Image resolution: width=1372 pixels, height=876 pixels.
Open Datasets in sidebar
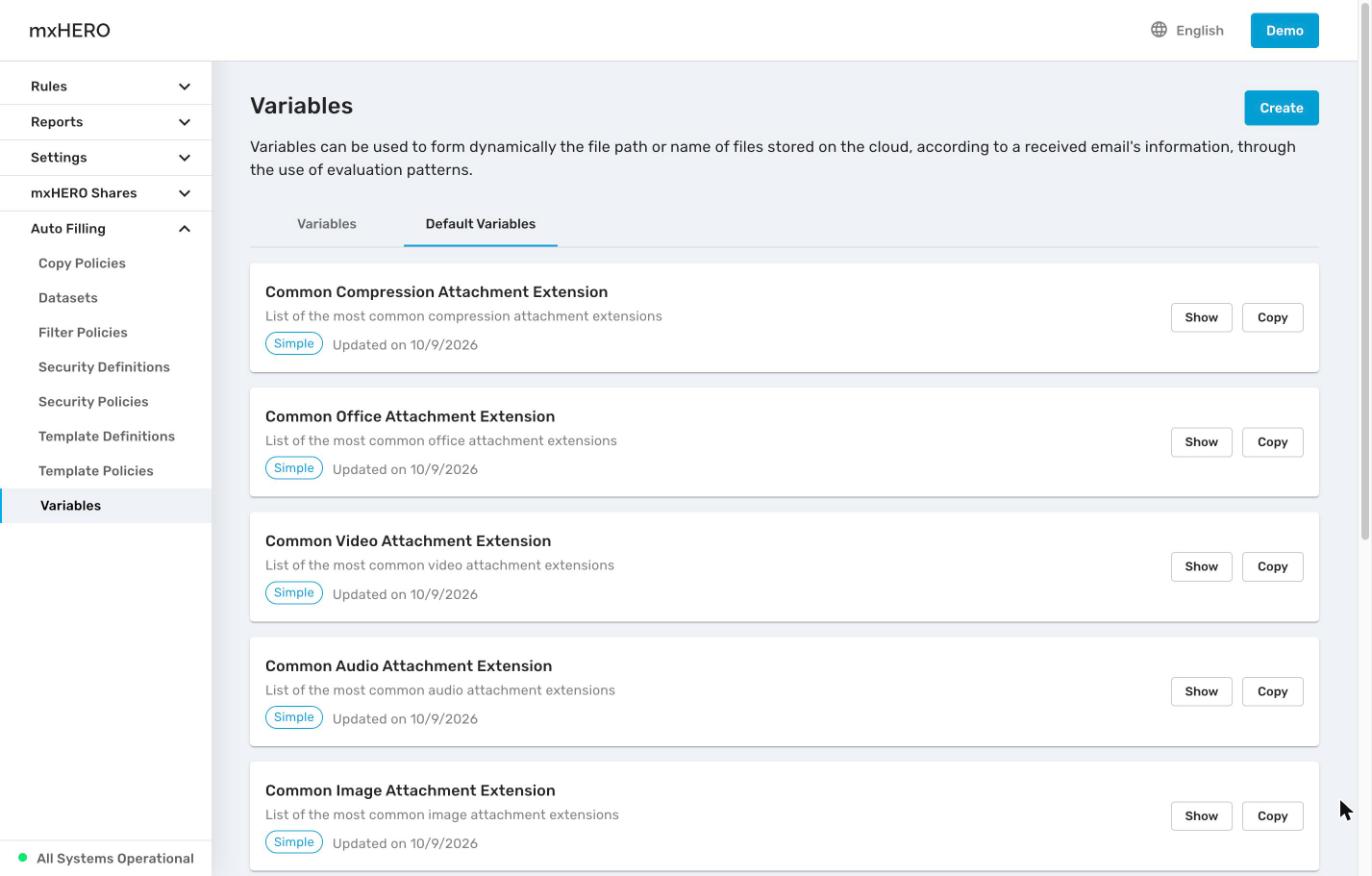[68, 298]
